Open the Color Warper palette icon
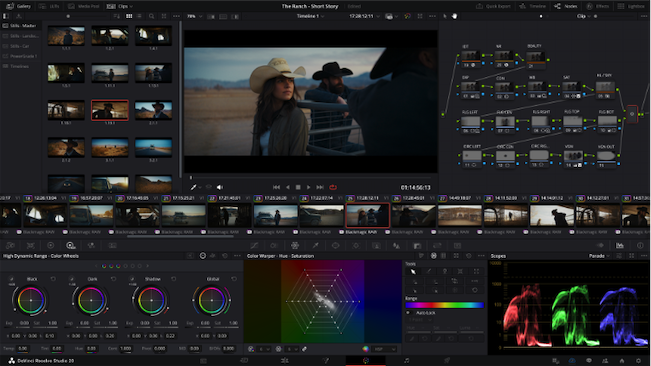 [x=295, y=246]
